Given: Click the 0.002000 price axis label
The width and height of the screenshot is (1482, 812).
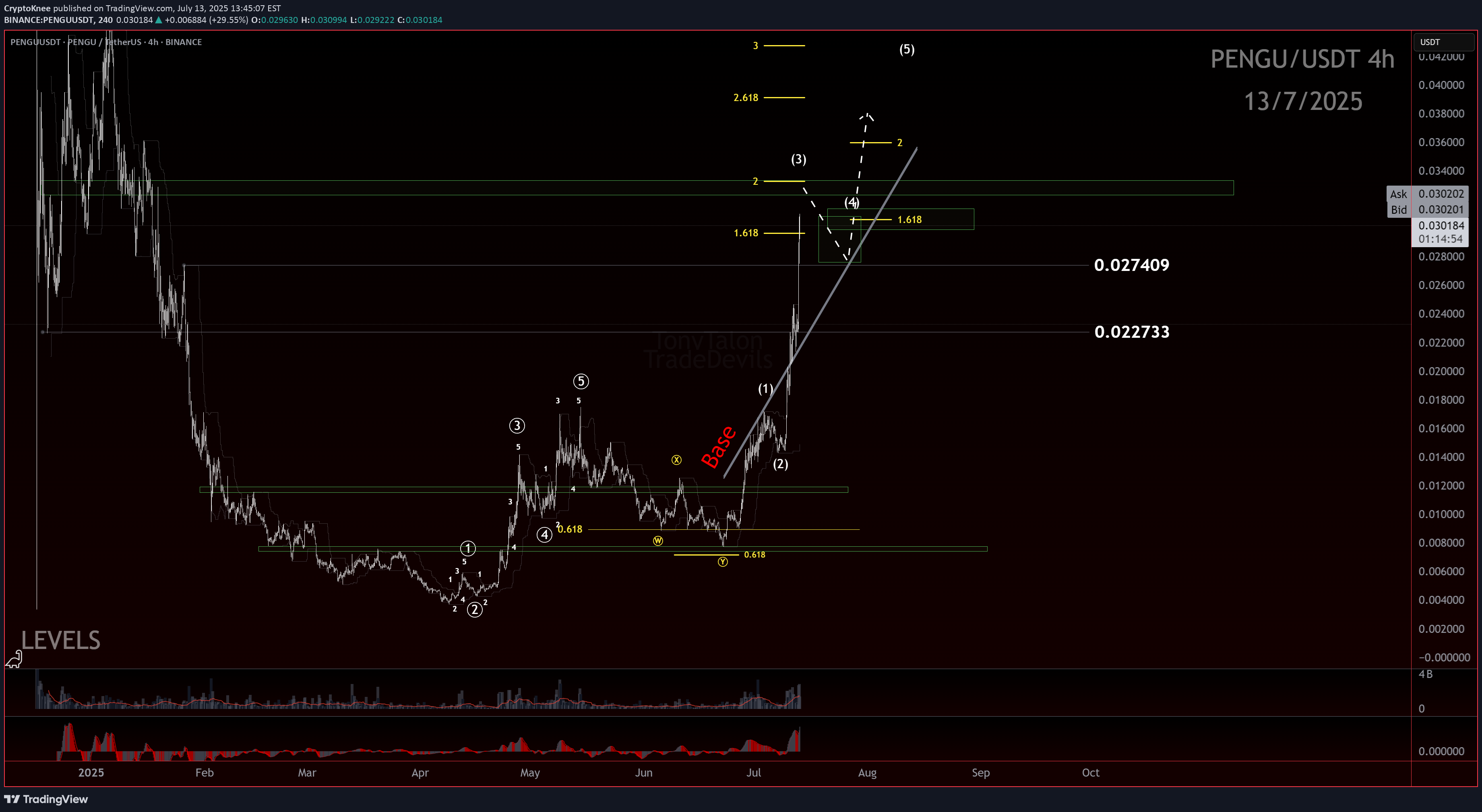Looking at the screenshot, I should pos(1441,628).
